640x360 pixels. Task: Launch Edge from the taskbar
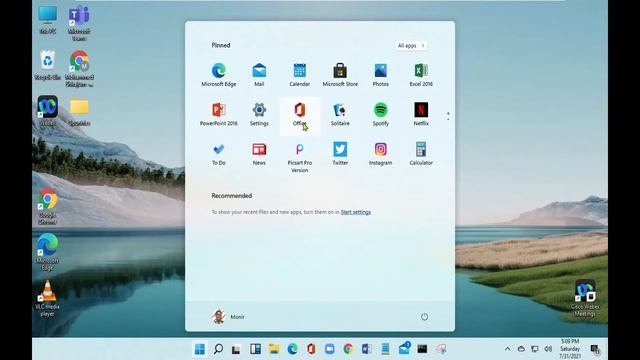click(292, 349)
